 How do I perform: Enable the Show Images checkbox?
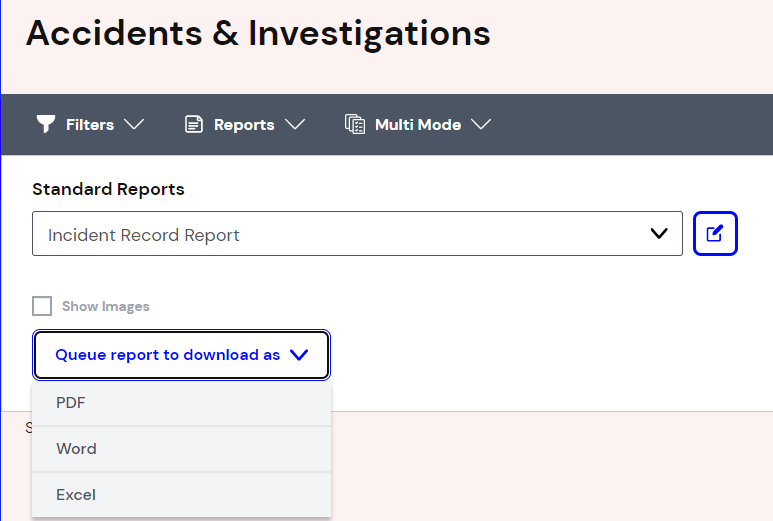click(42, 306)
